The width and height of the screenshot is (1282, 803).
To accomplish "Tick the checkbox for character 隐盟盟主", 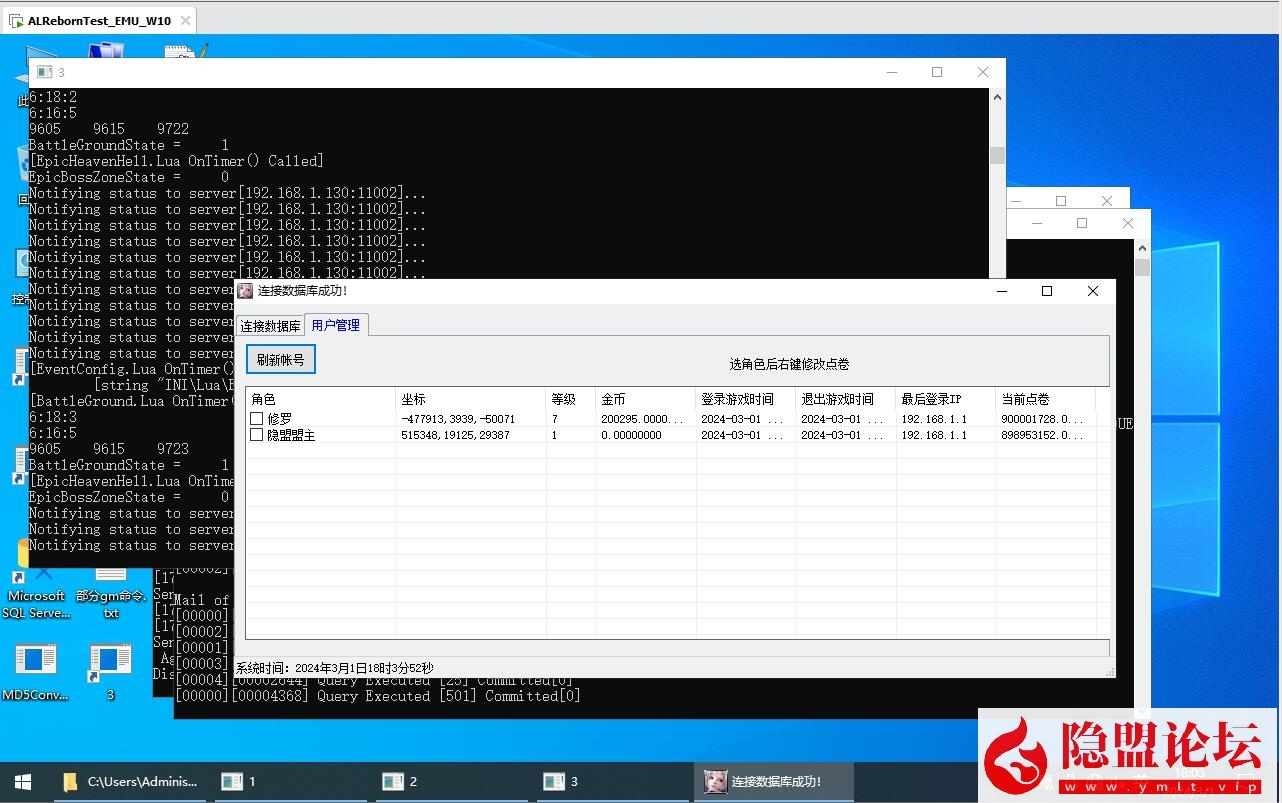I will 257,435.
